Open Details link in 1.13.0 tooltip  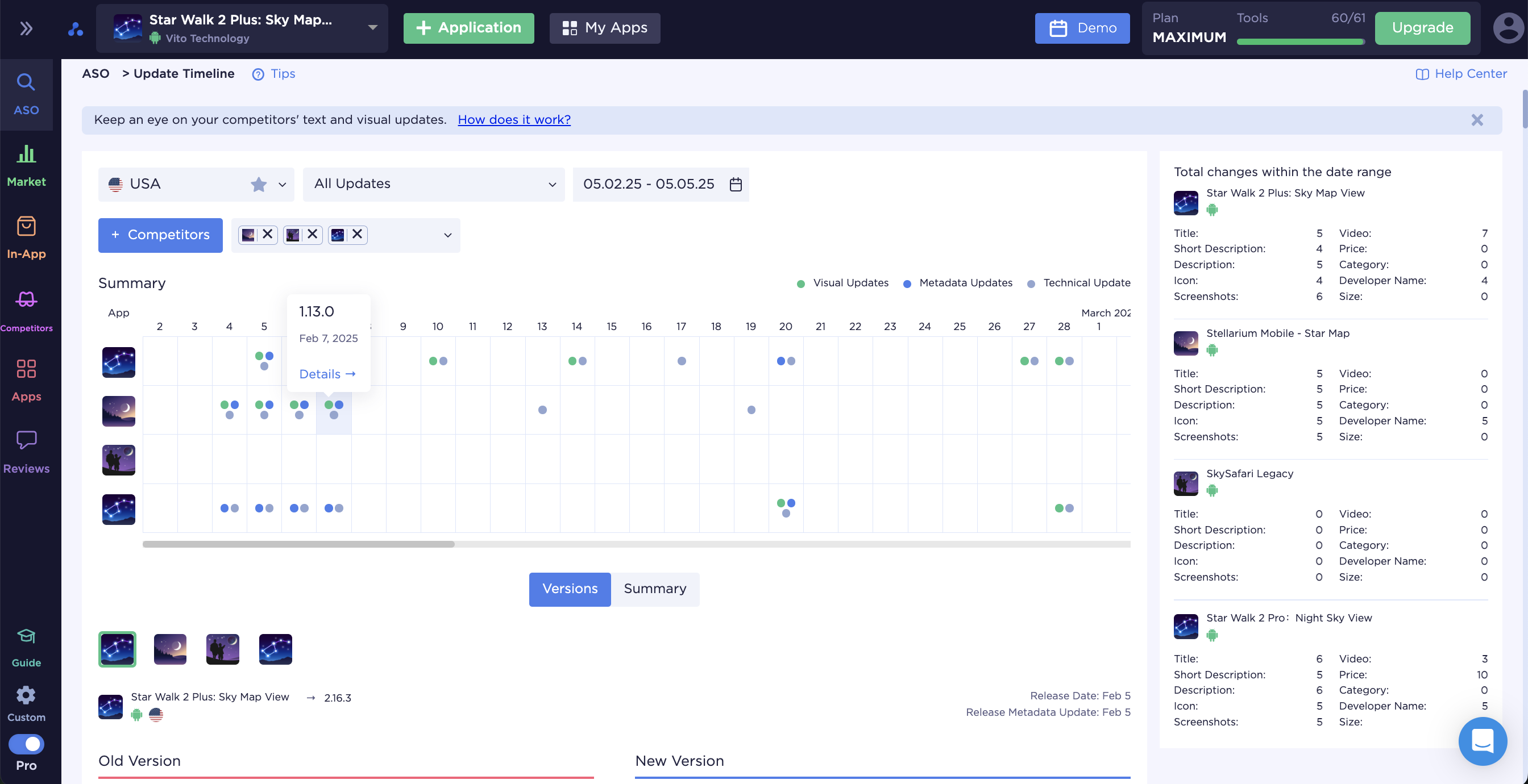tap(327, 374)
